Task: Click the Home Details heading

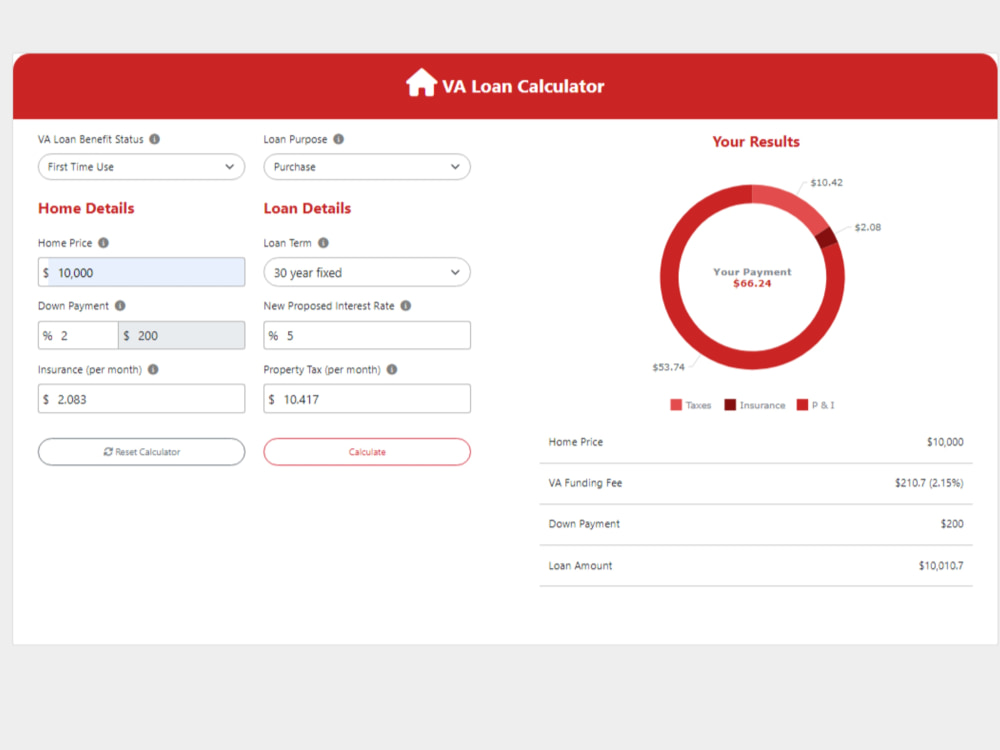Action: point(86,209)
